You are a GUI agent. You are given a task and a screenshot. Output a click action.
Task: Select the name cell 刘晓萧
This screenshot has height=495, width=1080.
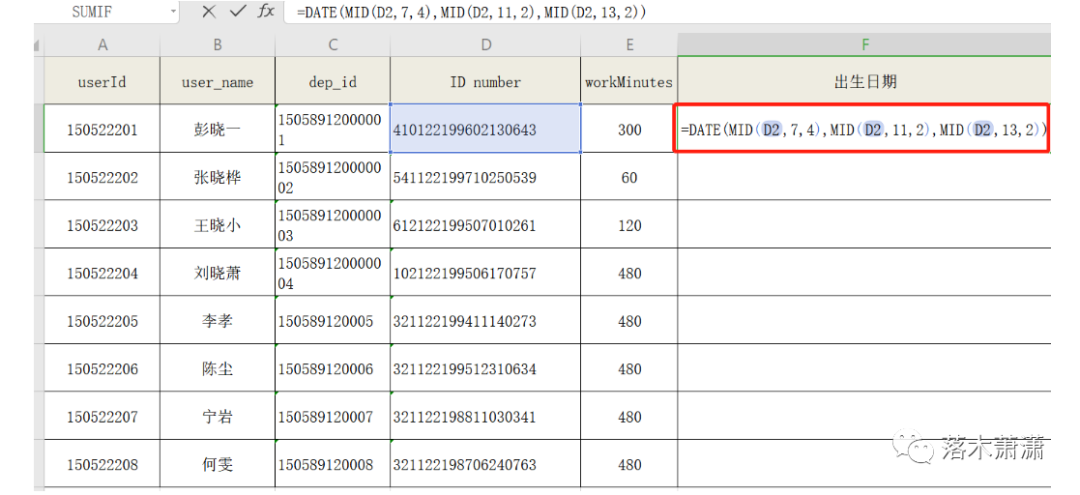218,273
